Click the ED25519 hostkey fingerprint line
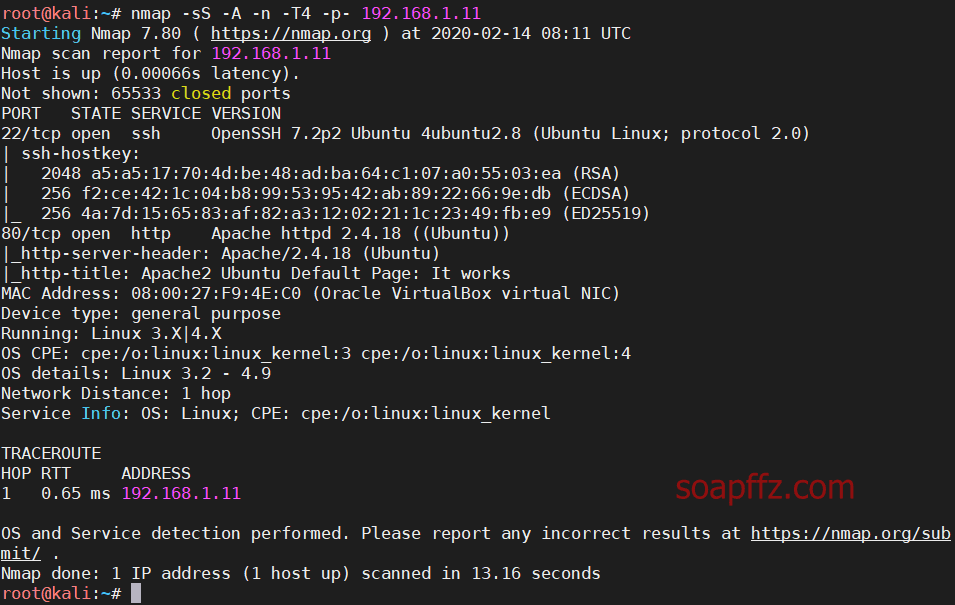Viewport: 955px width, 605px height. click(x=345, y=214)
